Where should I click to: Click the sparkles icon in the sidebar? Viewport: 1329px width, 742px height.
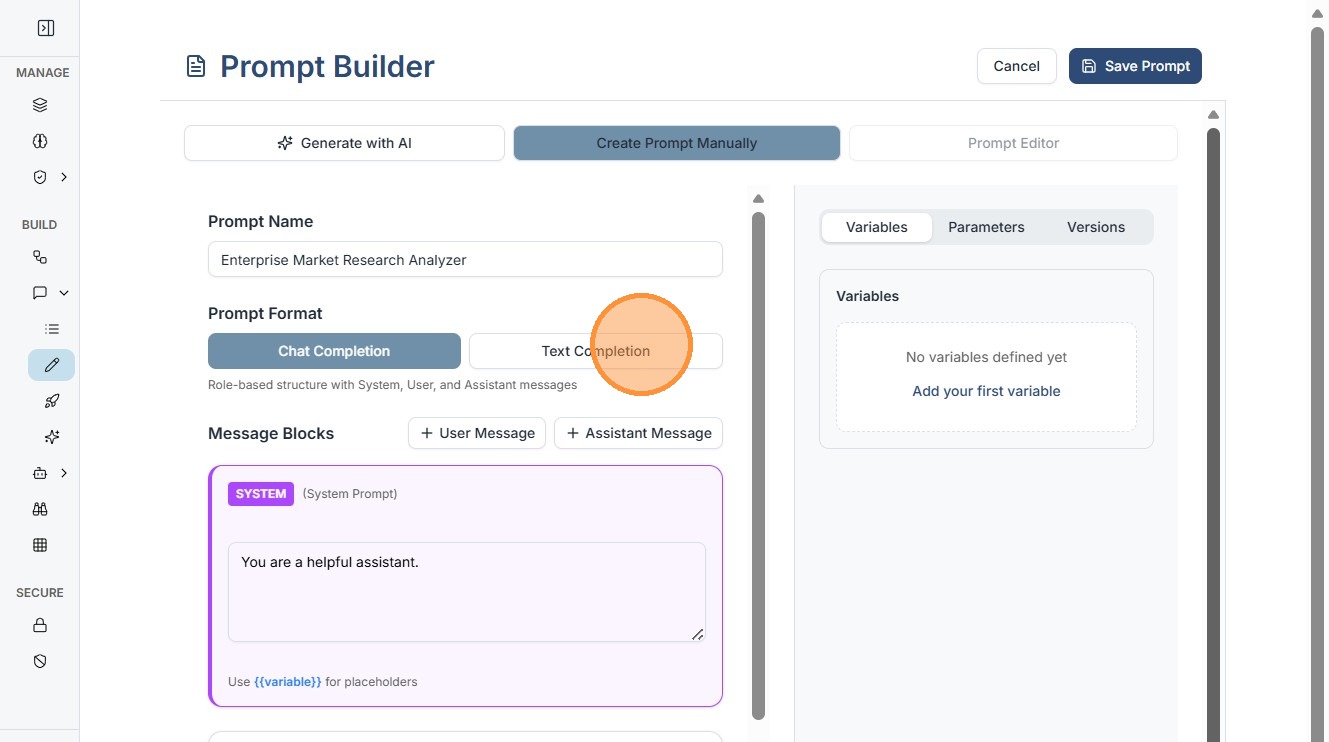click(52, 437)
